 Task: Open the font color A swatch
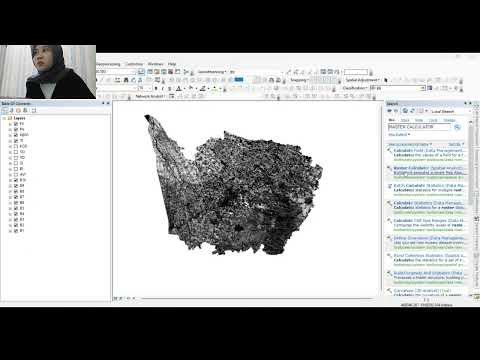tap(179, 88)
